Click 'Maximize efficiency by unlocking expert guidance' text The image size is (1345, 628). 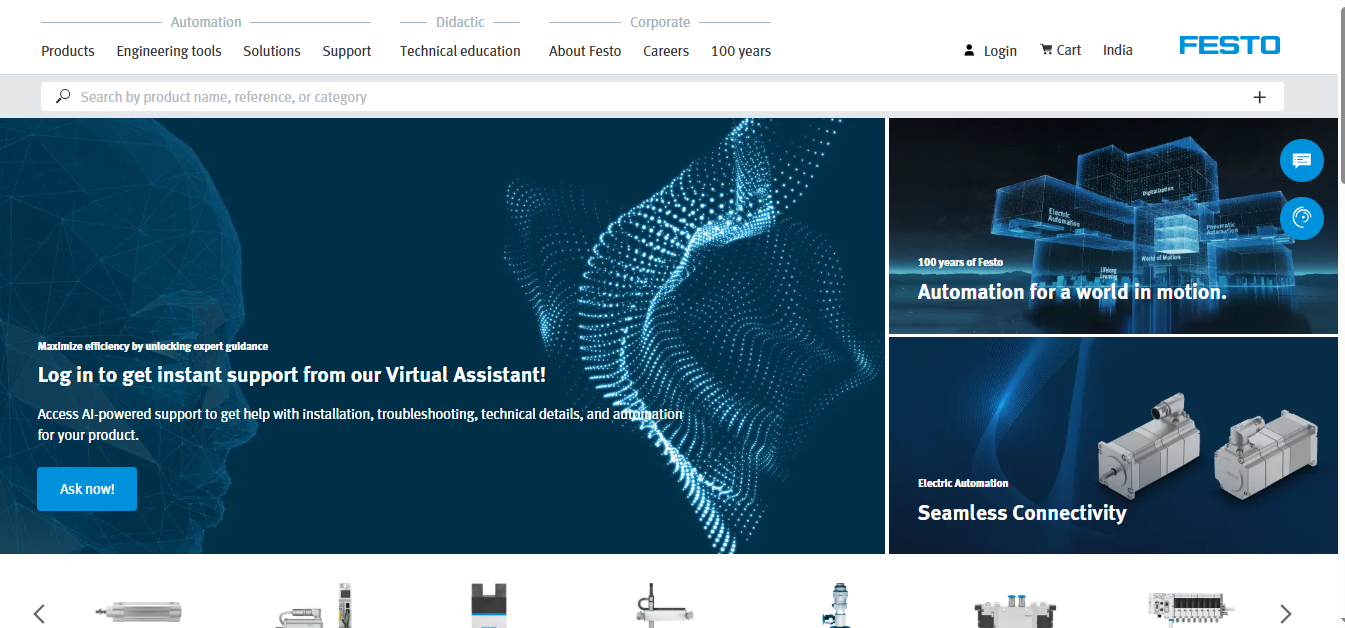click(153, 346)
